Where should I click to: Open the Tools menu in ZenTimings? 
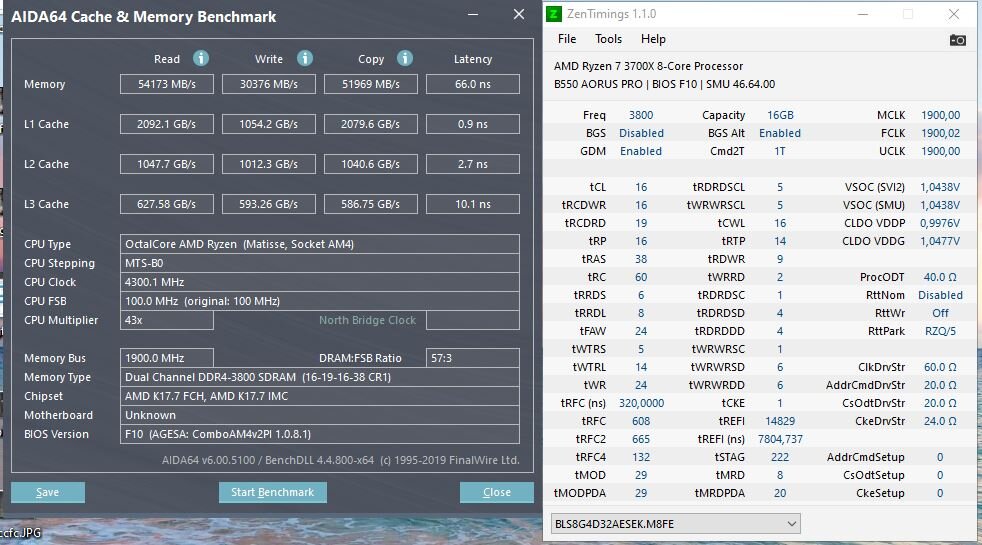tap(608, 39)
